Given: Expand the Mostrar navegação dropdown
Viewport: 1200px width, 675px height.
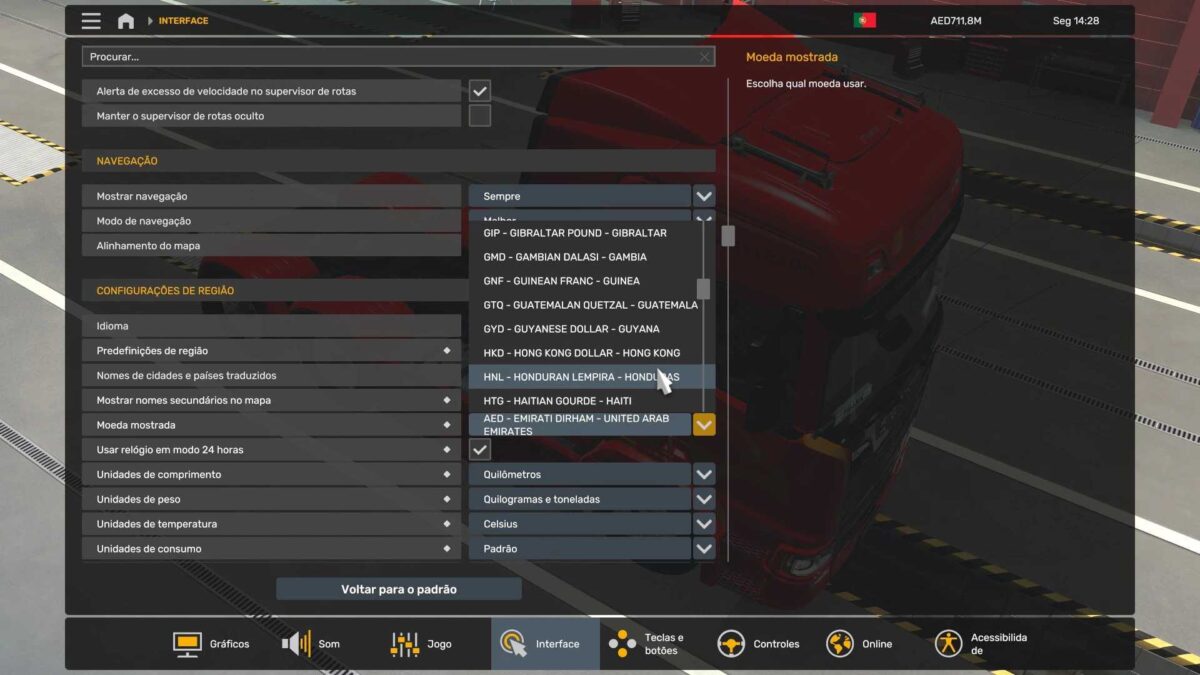Looking at the screenshot, I should (704, 196).
